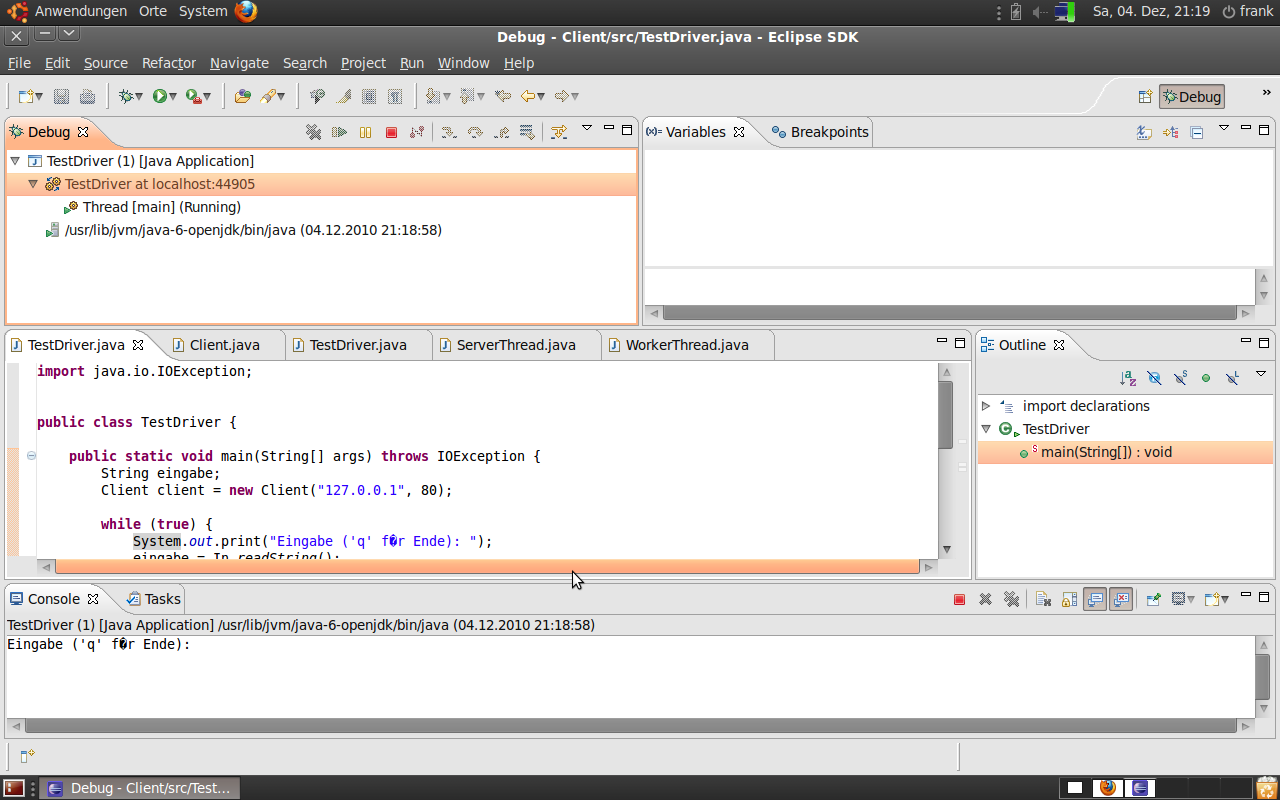Click the Last Edit Location arrow icon
1280x800 pixels.
pos(503,96)
